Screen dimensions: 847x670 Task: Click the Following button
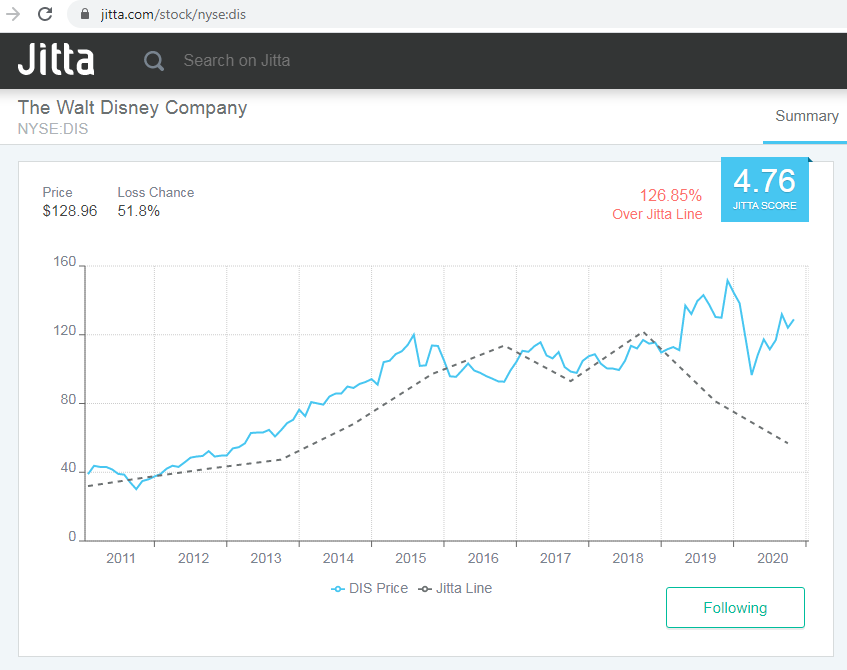pos(735,607)
